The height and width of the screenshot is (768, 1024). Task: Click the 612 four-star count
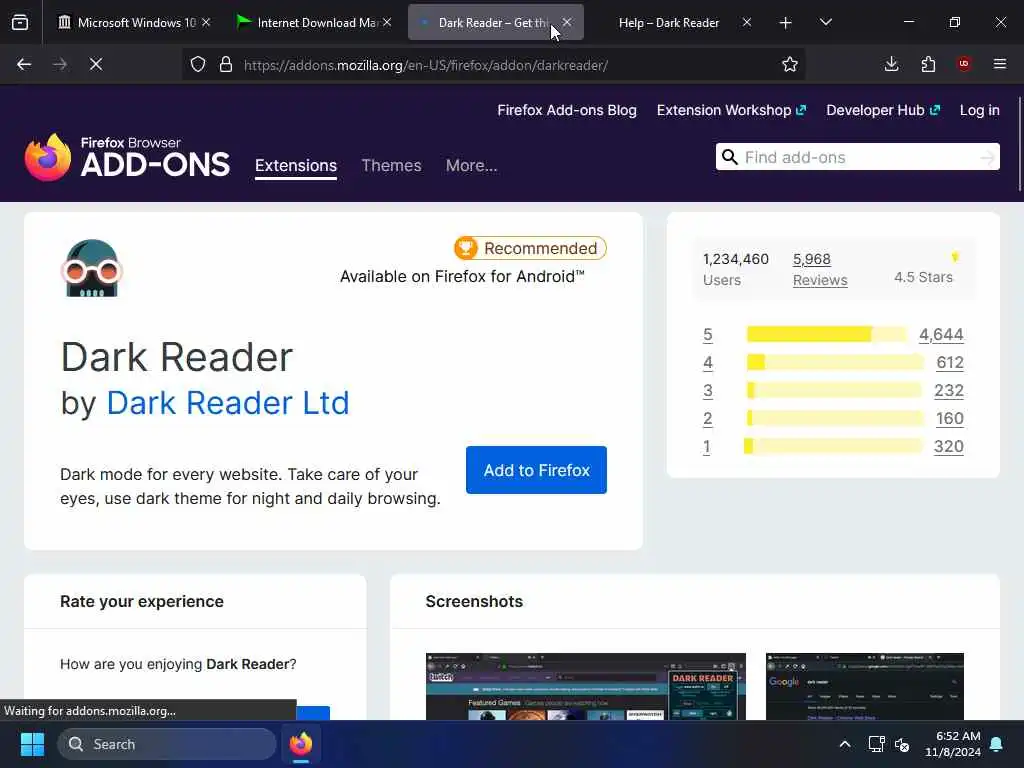tap(950, 362)
